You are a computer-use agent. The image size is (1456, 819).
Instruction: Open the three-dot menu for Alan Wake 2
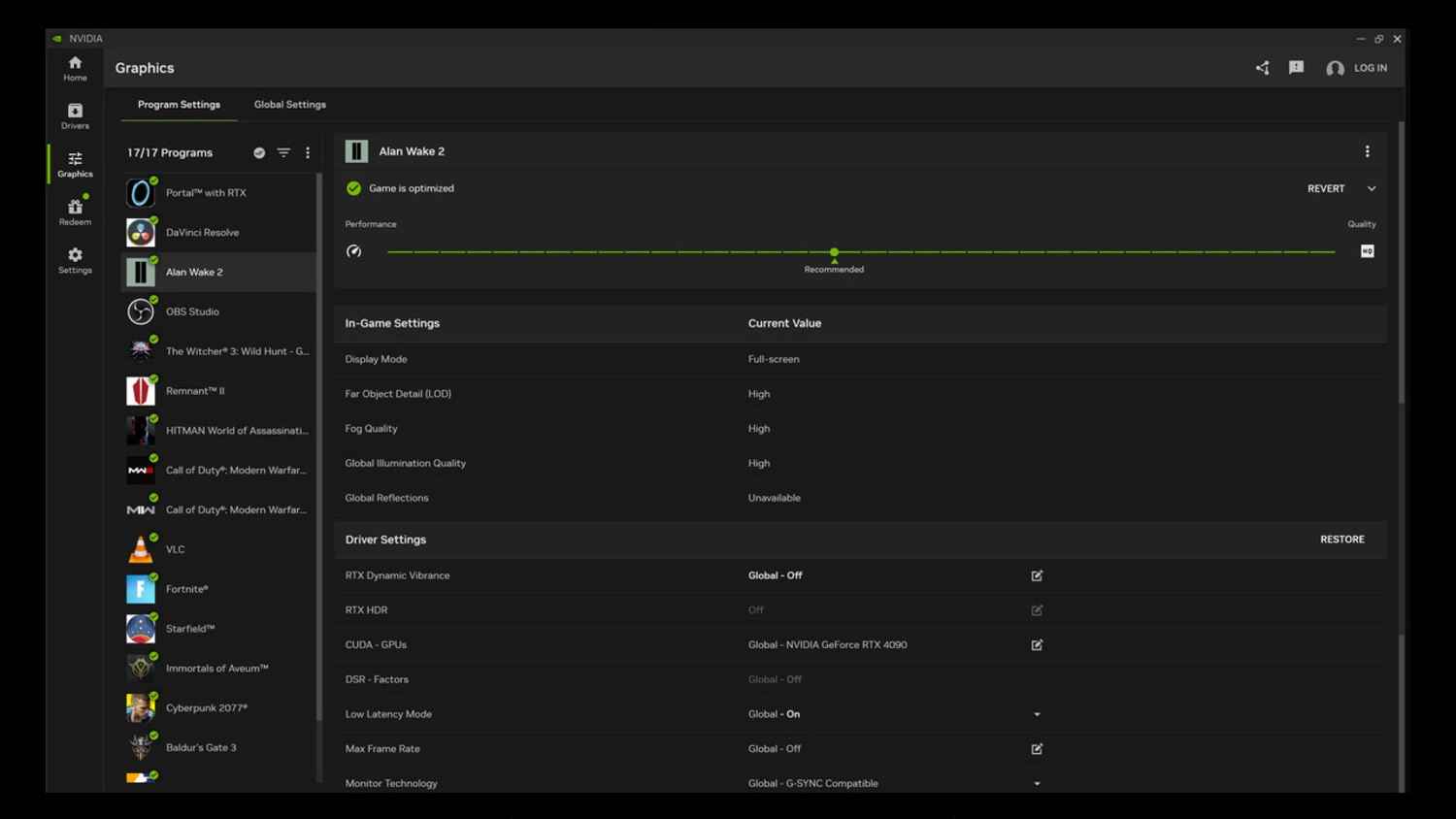pos(1367,151)
